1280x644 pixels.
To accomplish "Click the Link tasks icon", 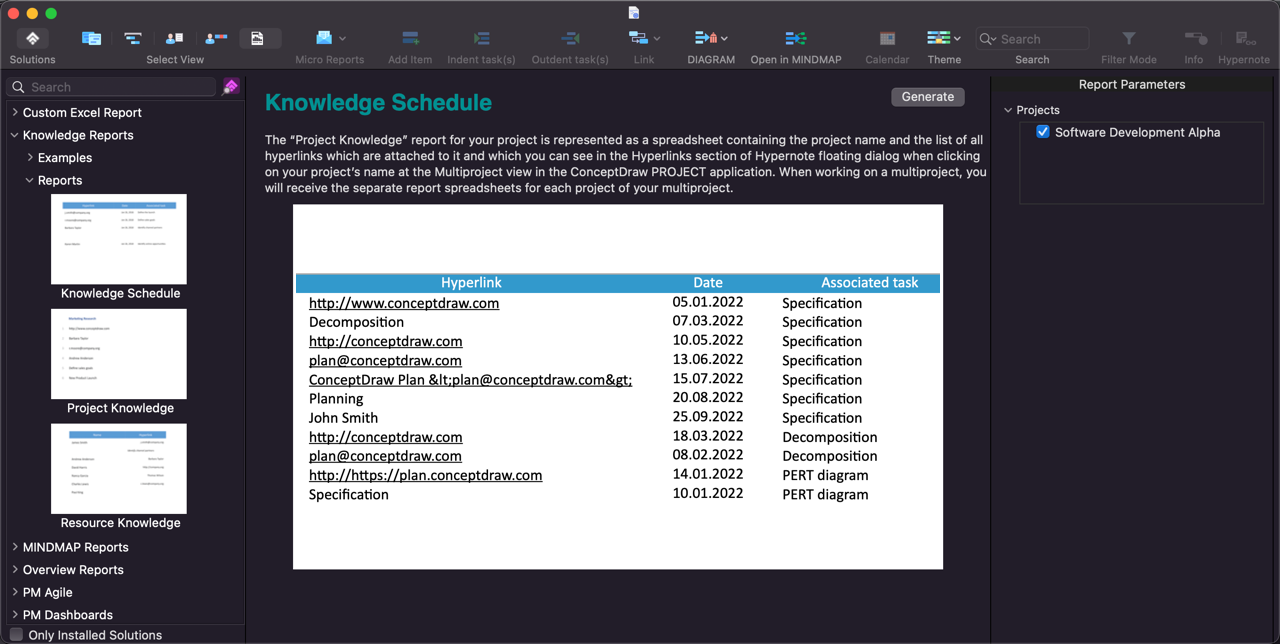I will [x=638, y=38].
